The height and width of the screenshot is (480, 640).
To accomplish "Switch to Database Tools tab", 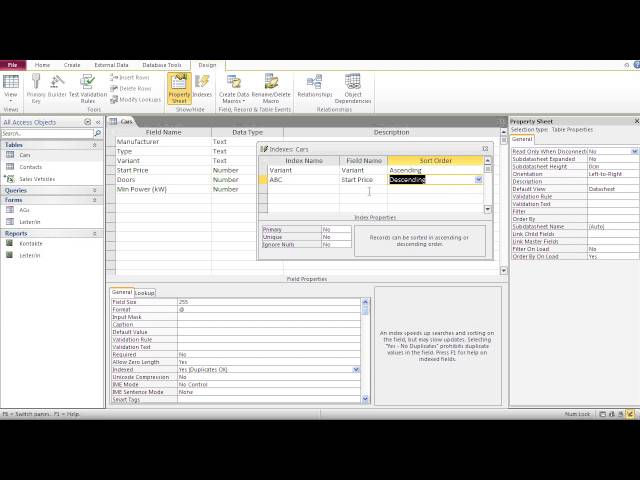I will [162, 65].
